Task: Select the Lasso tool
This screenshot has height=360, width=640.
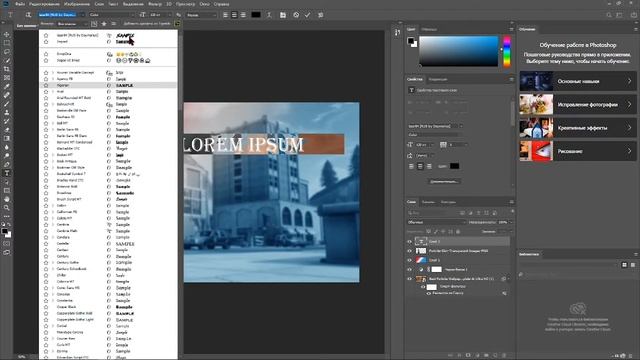Action: tap(7, 52)
